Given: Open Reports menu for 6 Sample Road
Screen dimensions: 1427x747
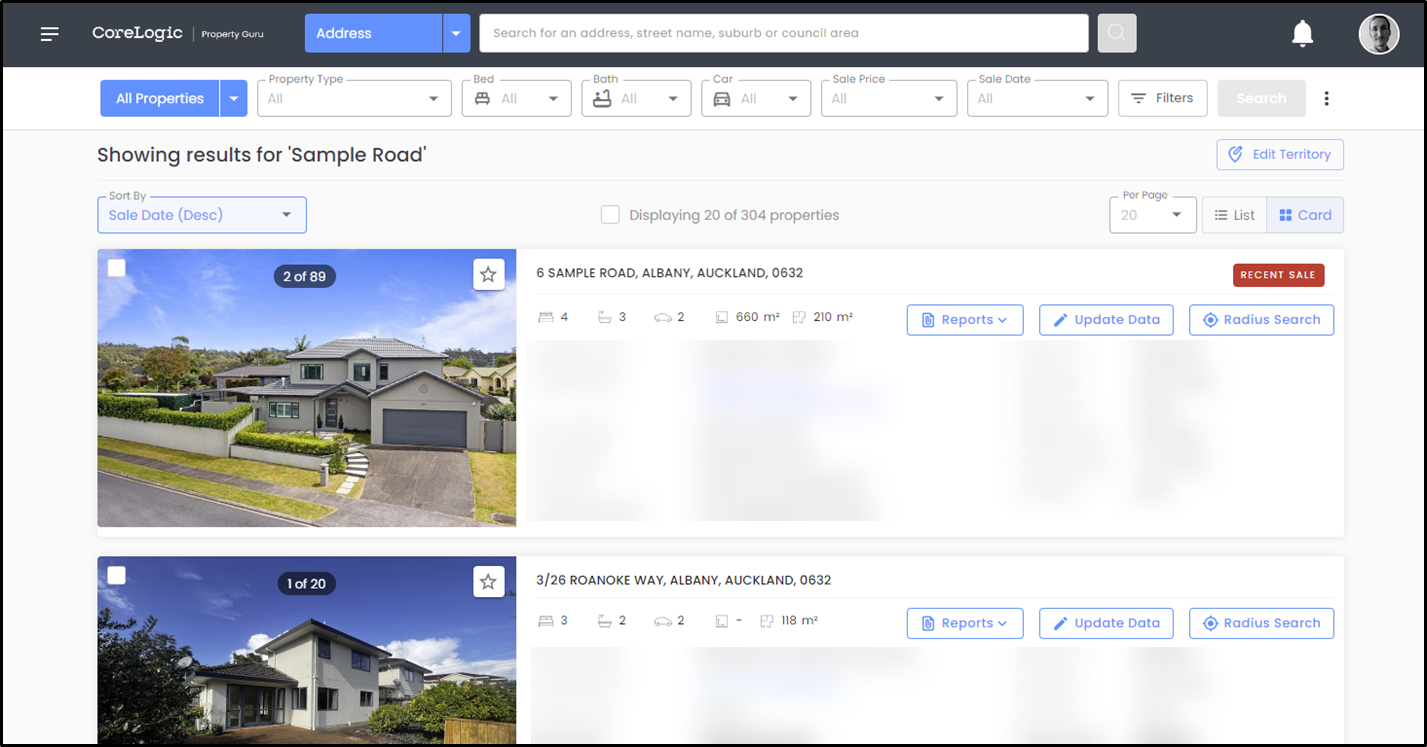Looking at the screenshot, I should click(x=965, y=320).
